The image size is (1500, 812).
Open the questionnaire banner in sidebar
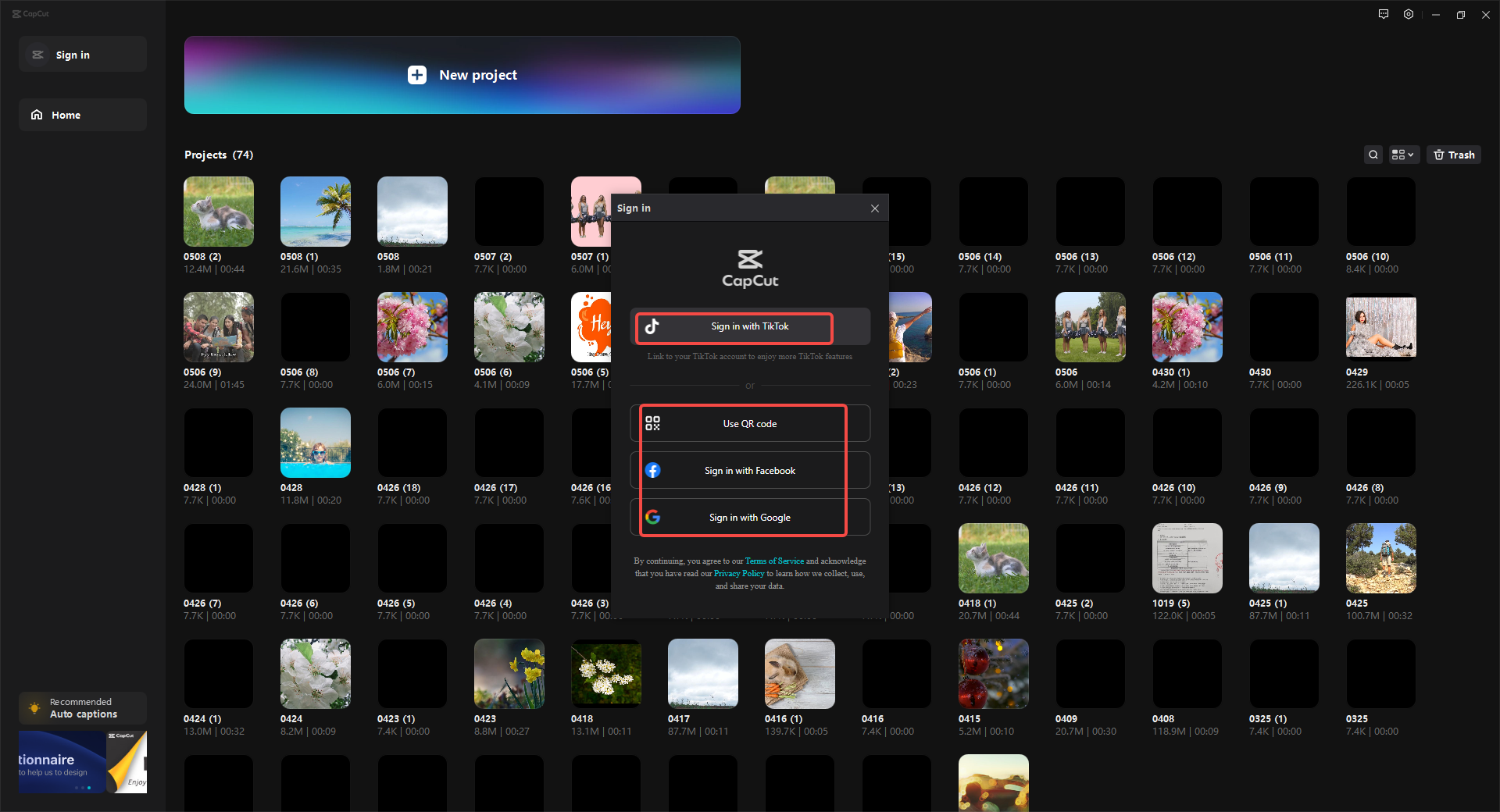tap(83, 762)
